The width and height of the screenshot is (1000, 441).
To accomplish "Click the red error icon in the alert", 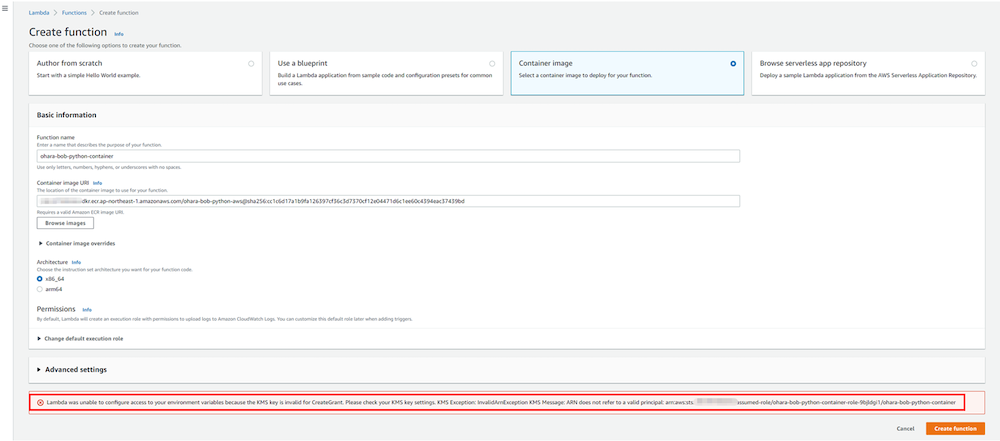I will [x=40, y=402].
